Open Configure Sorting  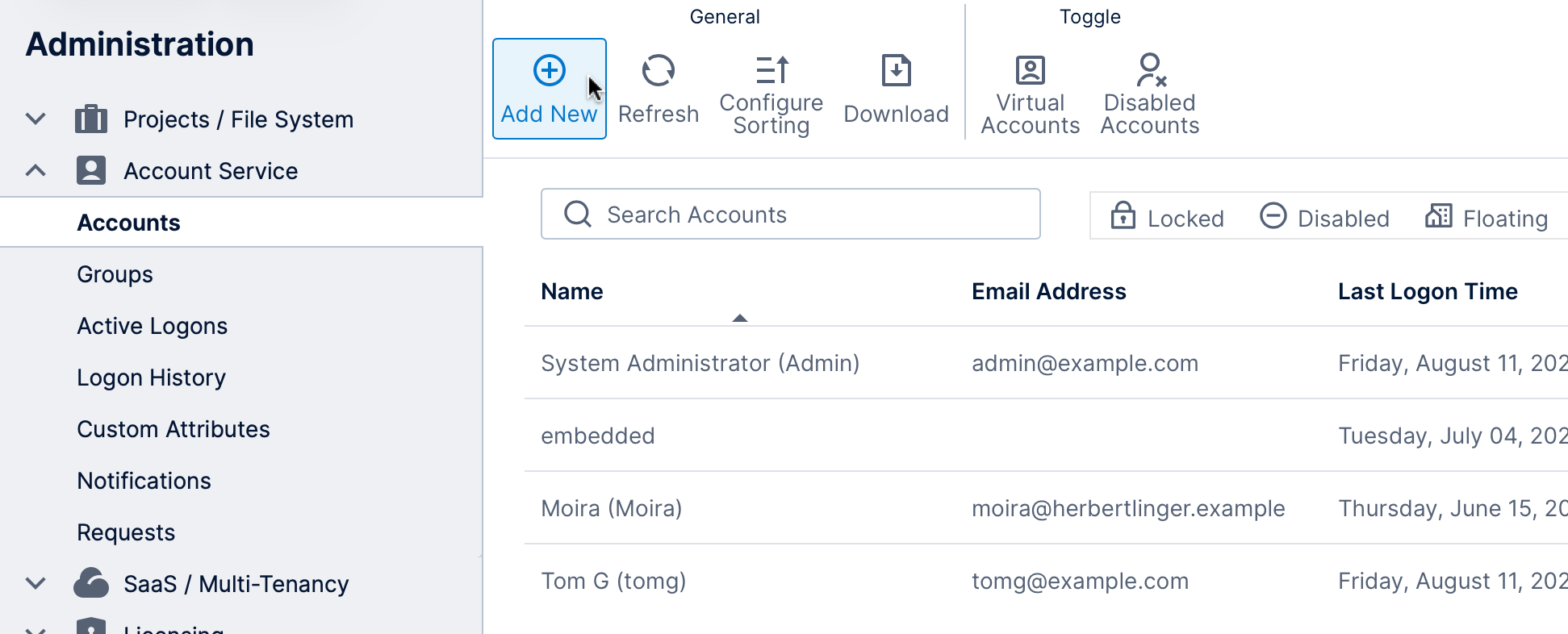tap(770, 69)
